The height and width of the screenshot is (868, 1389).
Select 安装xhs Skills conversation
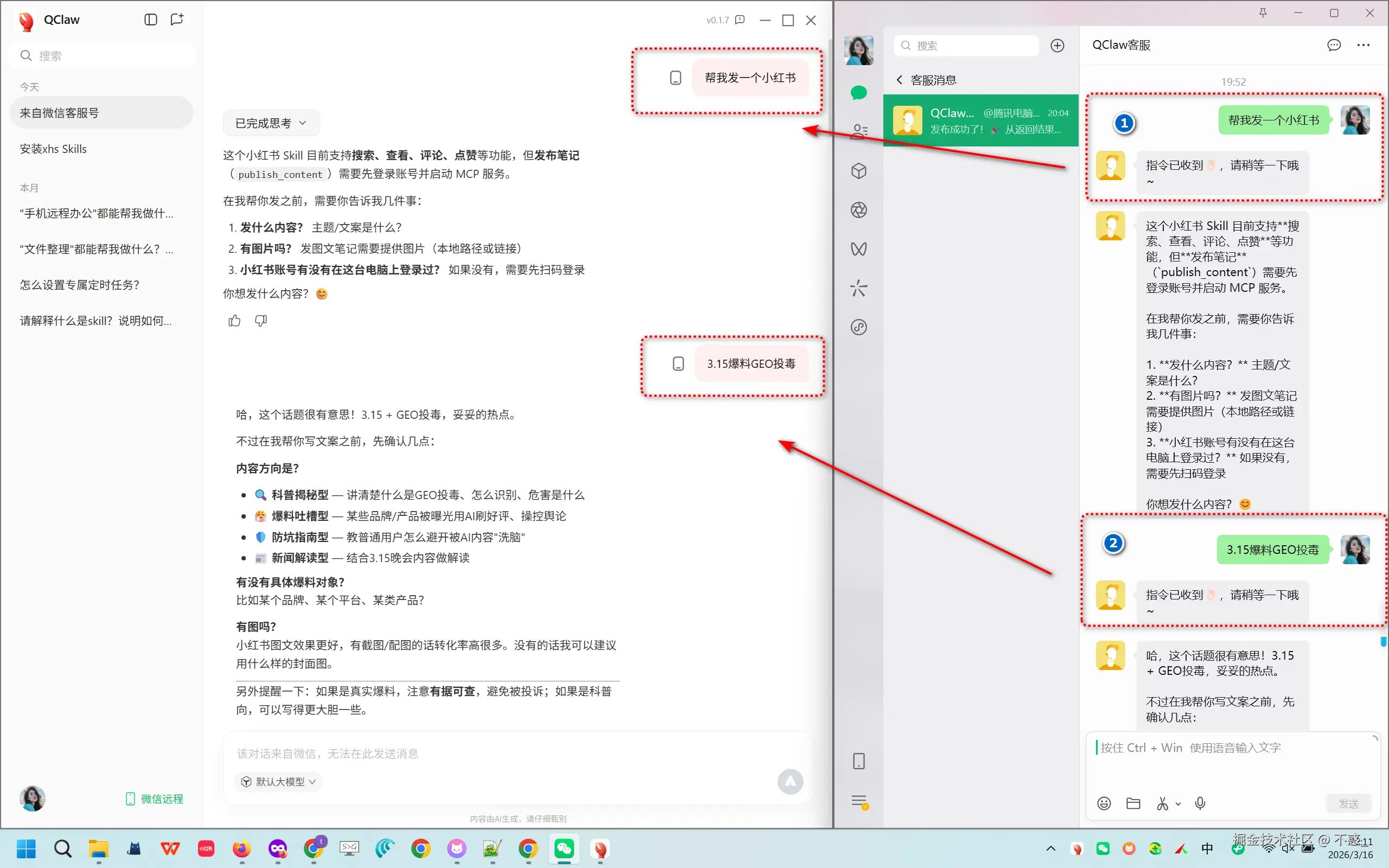tap(53, 149)
